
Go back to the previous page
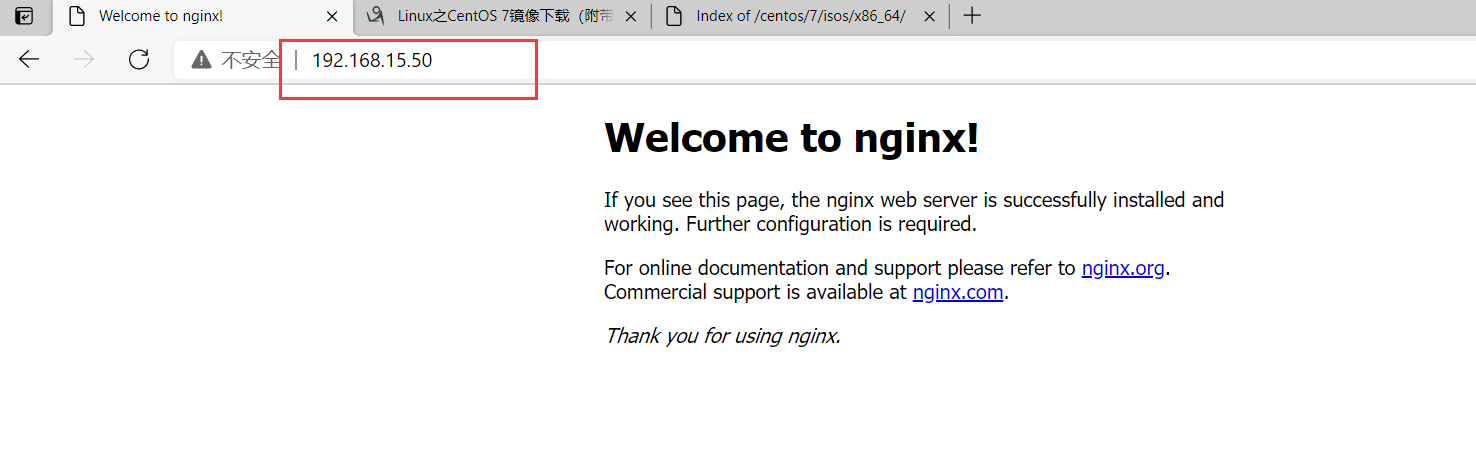29,60
